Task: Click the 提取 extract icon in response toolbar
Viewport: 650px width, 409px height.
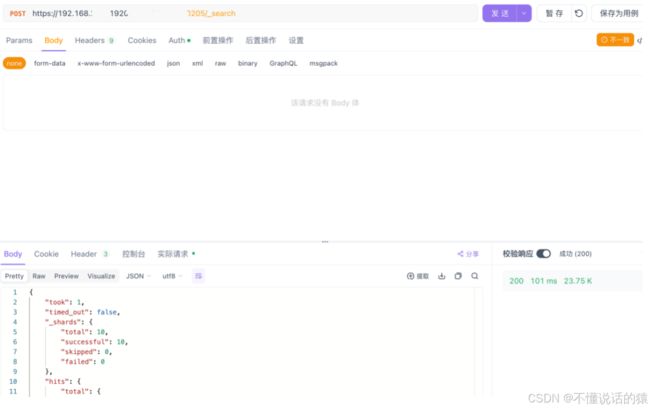Action: pos(417,276)
